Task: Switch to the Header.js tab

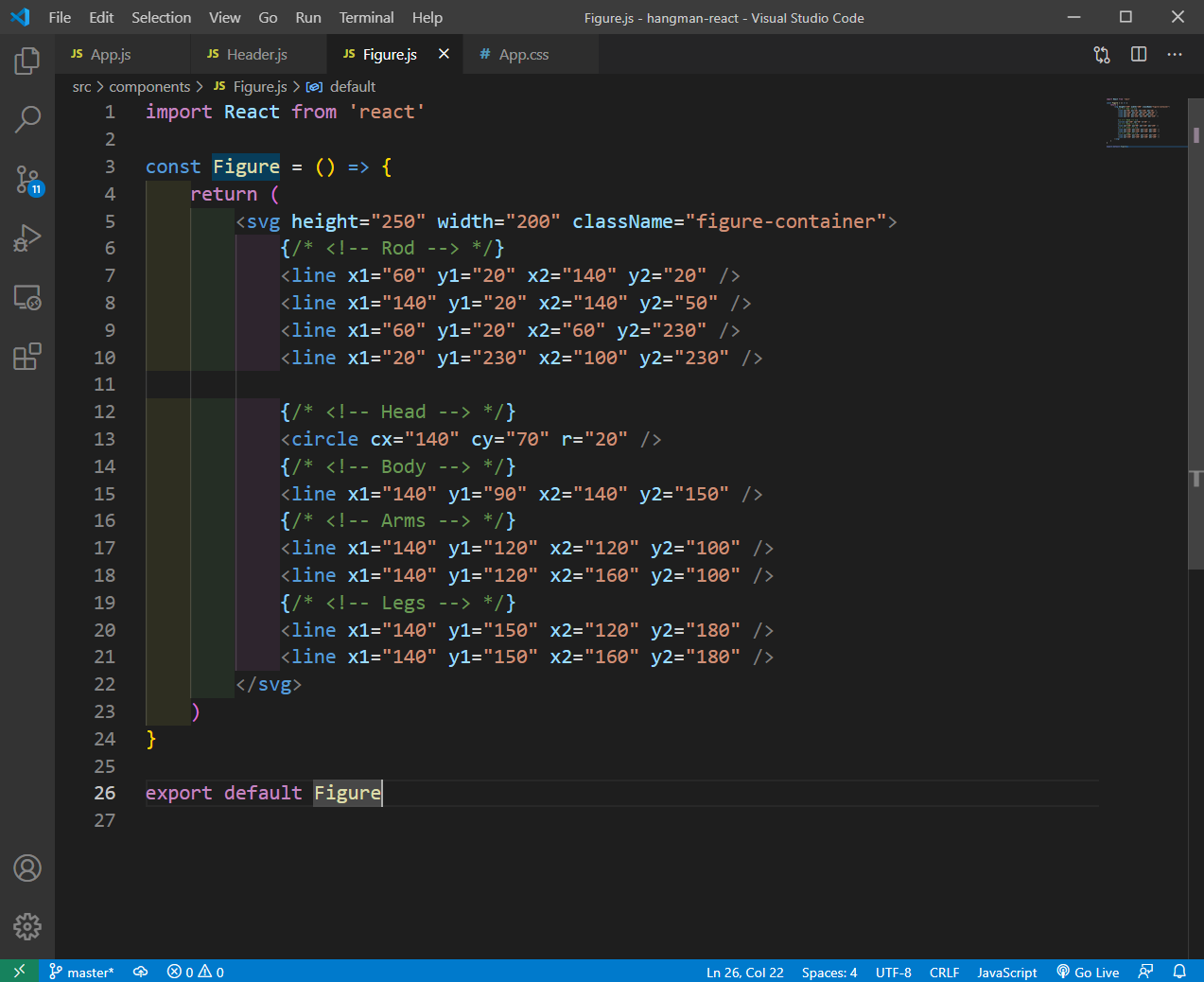Action: tap(259, 54)
